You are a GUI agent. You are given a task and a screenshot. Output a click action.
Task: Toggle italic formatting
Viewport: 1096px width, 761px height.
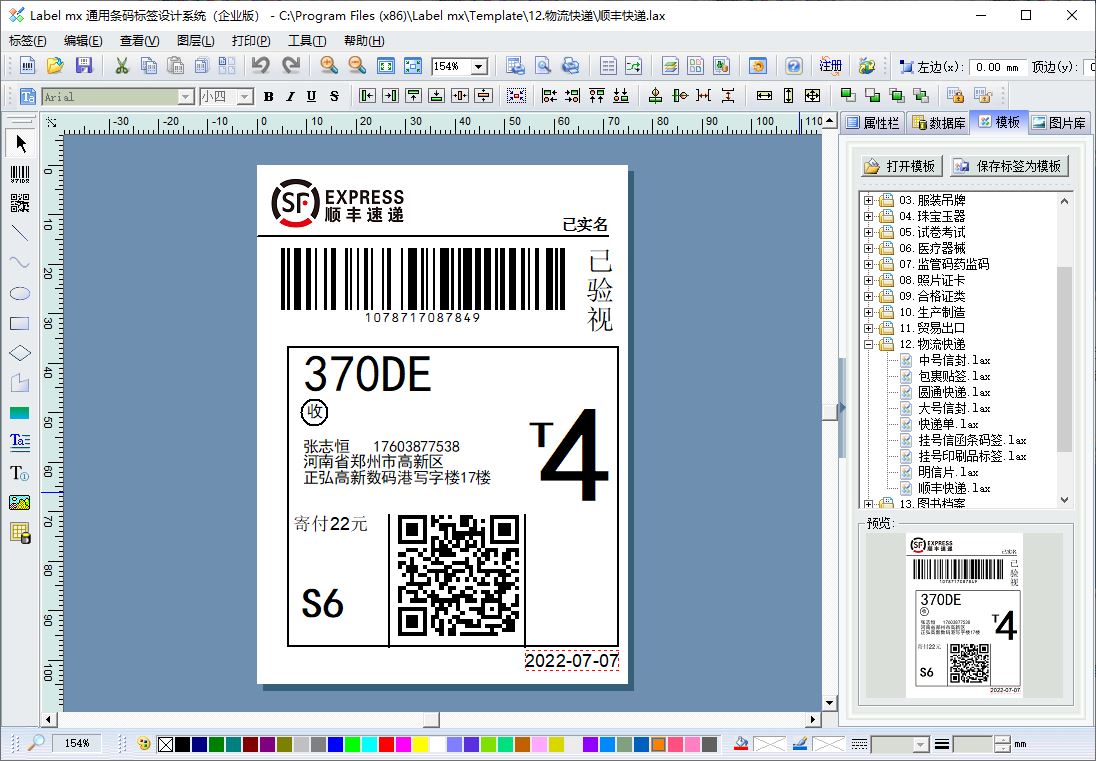click(290, 96)
